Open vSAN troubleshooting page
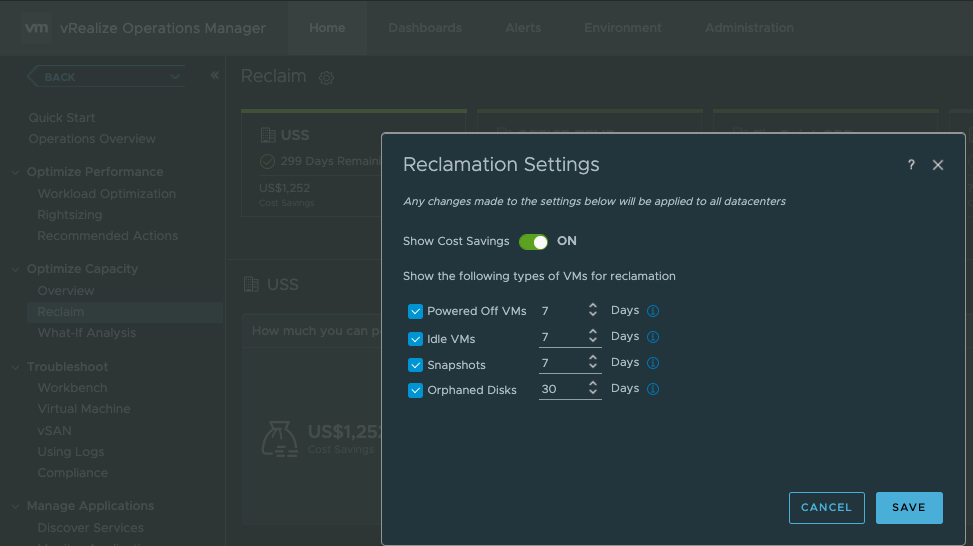This screenshot has height=546, width=973. point(54,431)
